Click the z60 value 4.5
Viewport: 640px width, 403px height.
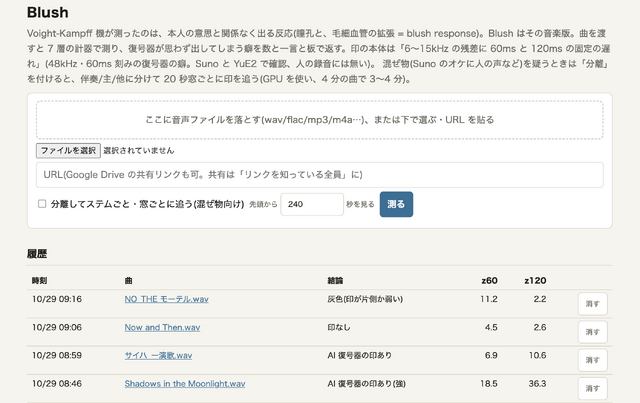pos(491,327)
